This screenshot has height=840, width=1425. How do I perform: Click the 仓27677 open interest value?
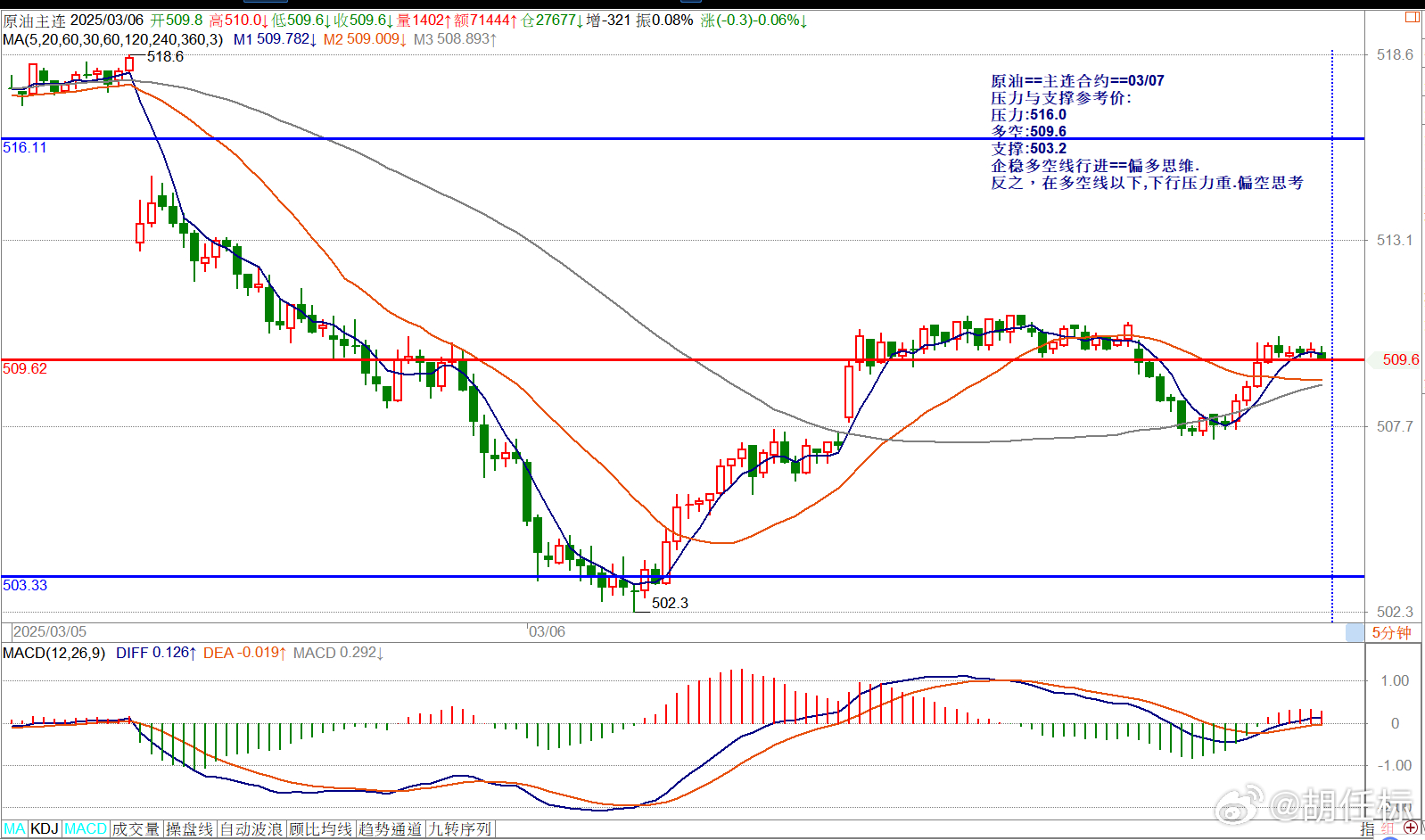552,20
